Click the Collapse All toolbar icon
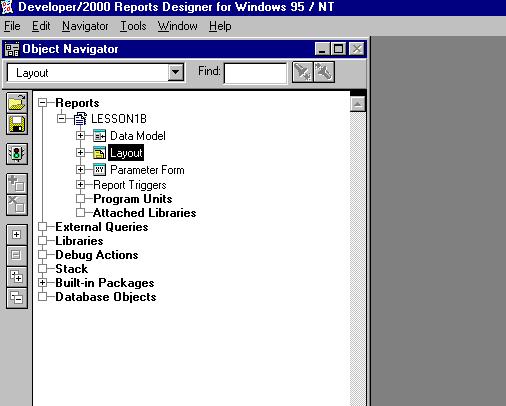This screenshot has width=506, height=406. click(17, 298)
